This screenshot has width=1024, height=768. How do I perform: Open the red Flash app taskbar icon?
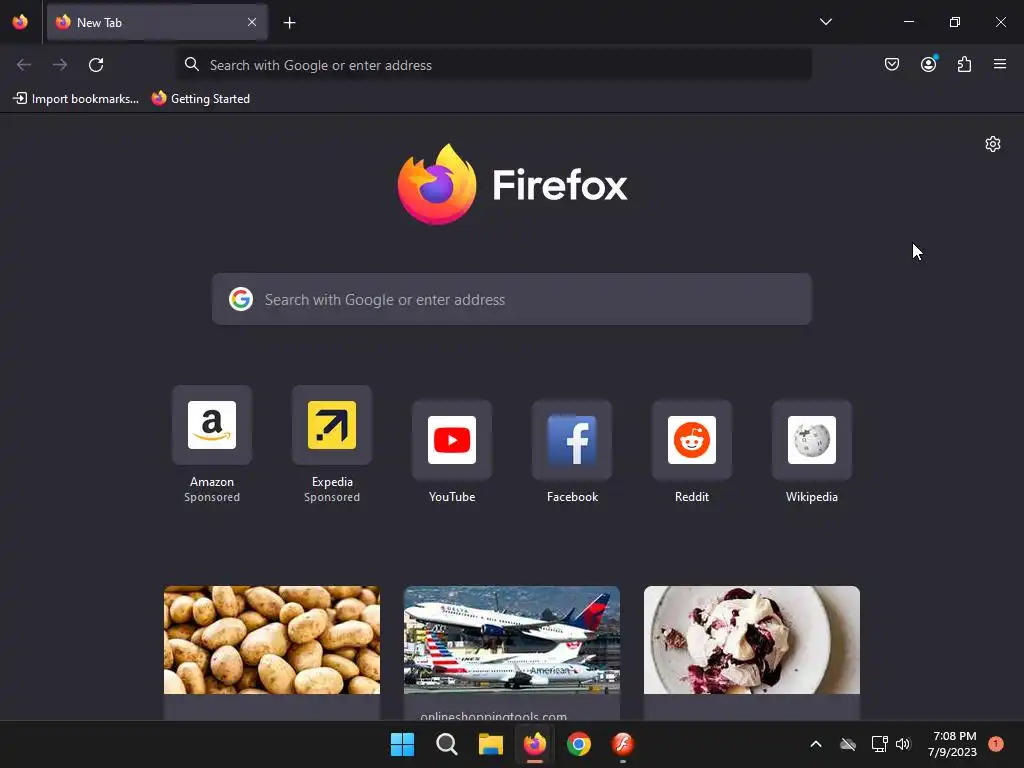pos(622,744)
